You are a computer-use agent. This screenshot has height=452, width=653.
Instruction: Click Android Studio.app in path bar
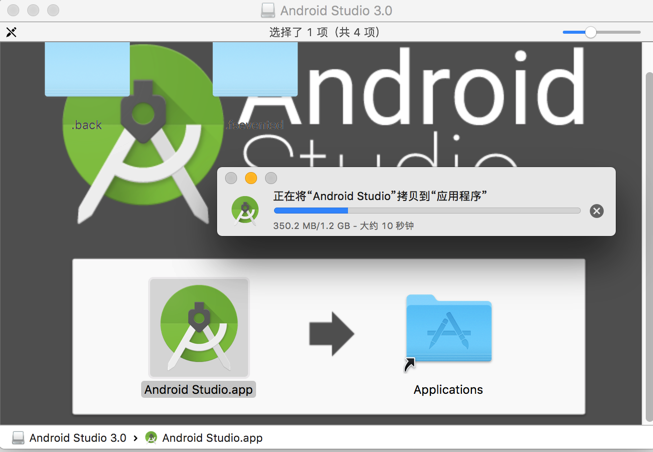212,438
